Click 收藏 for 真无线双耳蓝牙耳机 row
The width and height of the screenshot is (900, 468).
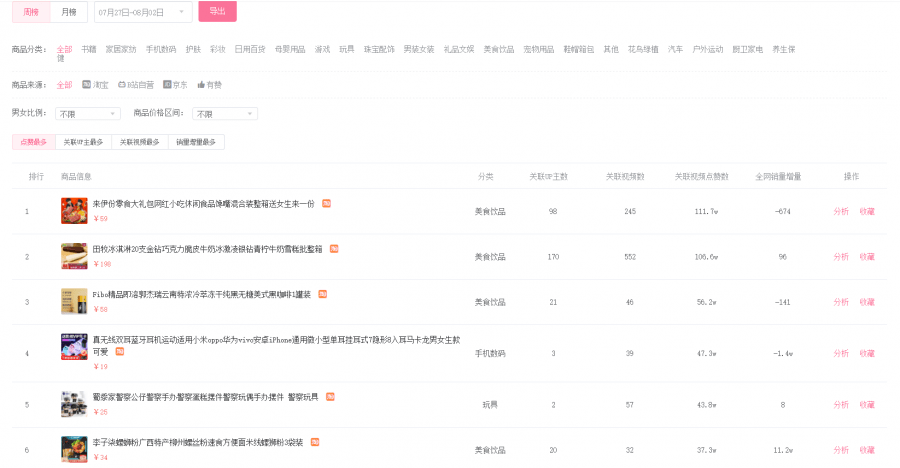[867, 353]
